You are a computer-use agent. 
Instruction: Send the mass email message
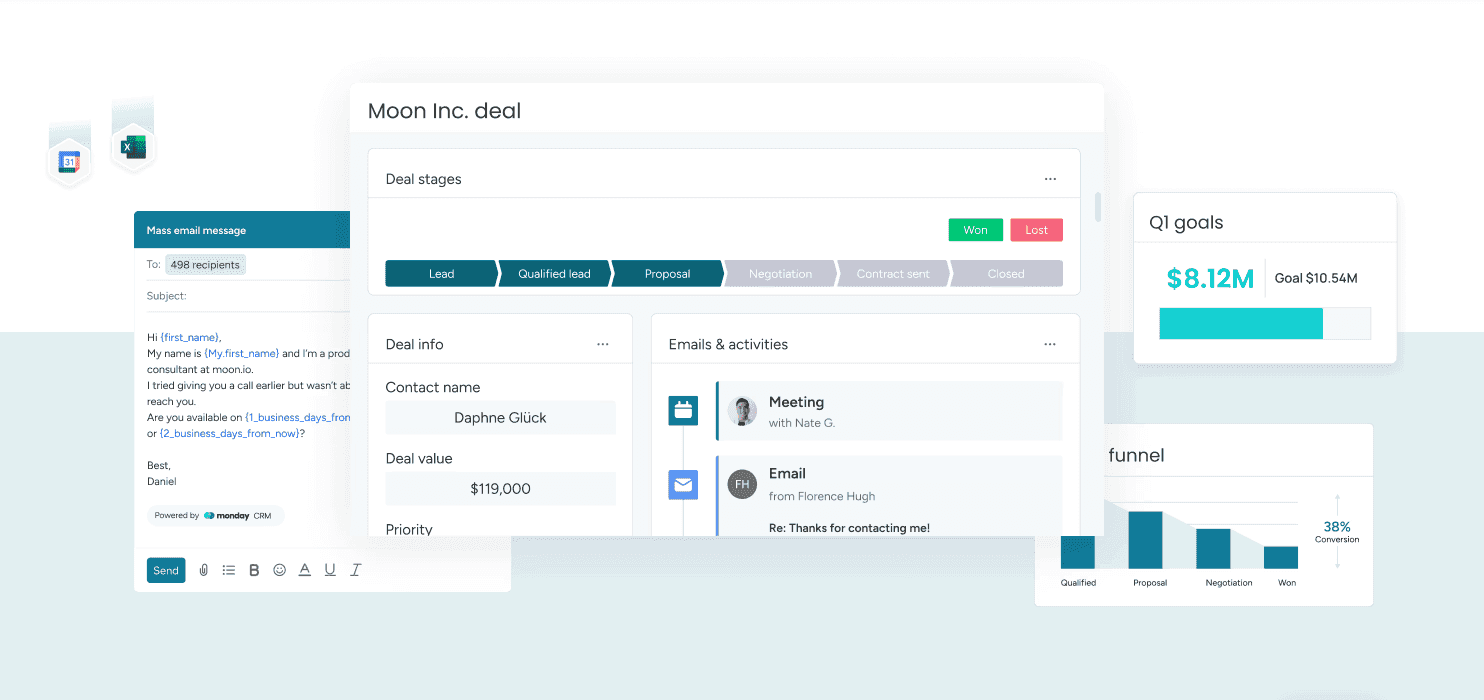[x=166, y=569]
